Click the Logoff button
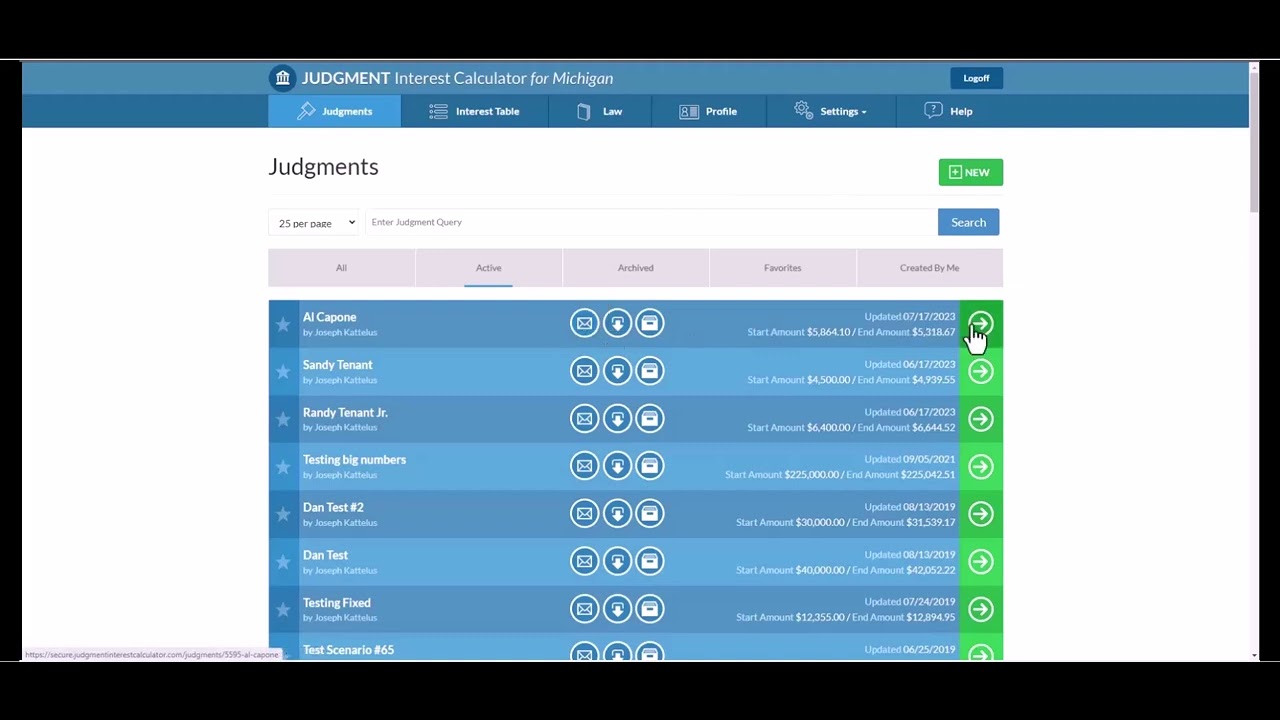The image size is (1280, 720). (x=976, y=78)
